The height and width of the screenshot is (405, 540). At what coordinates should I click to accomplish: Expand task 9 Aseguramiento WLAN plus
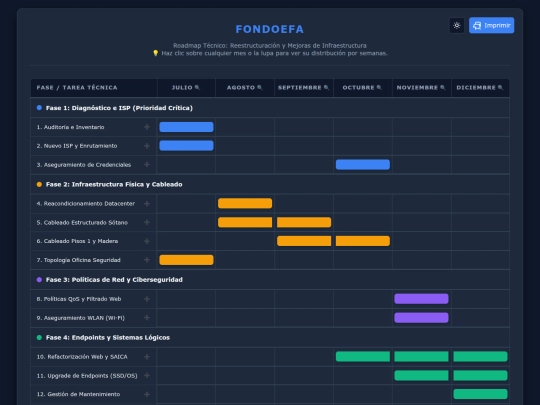point(147,318)
